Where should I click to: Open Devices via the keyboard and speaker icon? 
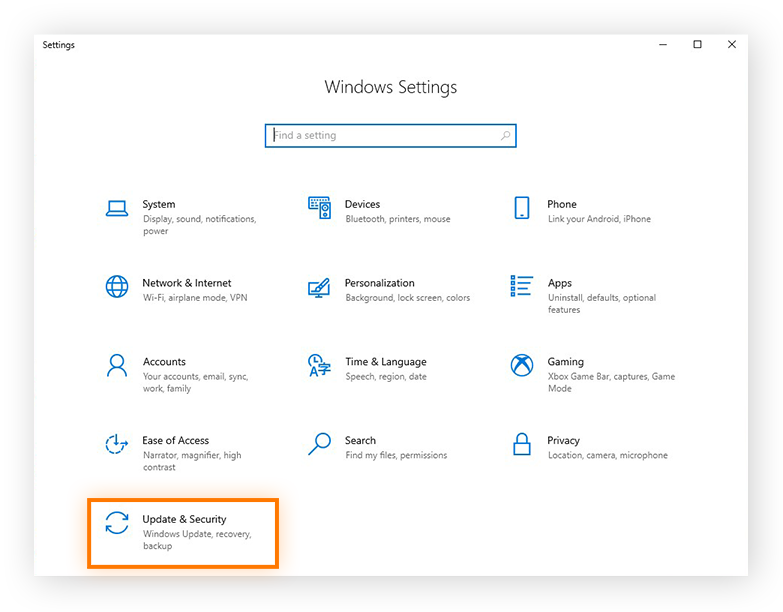(x=319, y=208)
